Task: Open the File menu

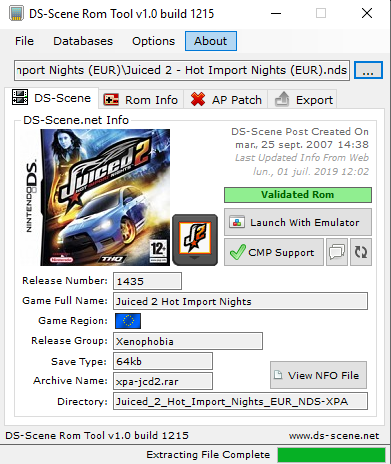Action: (24, 41)
